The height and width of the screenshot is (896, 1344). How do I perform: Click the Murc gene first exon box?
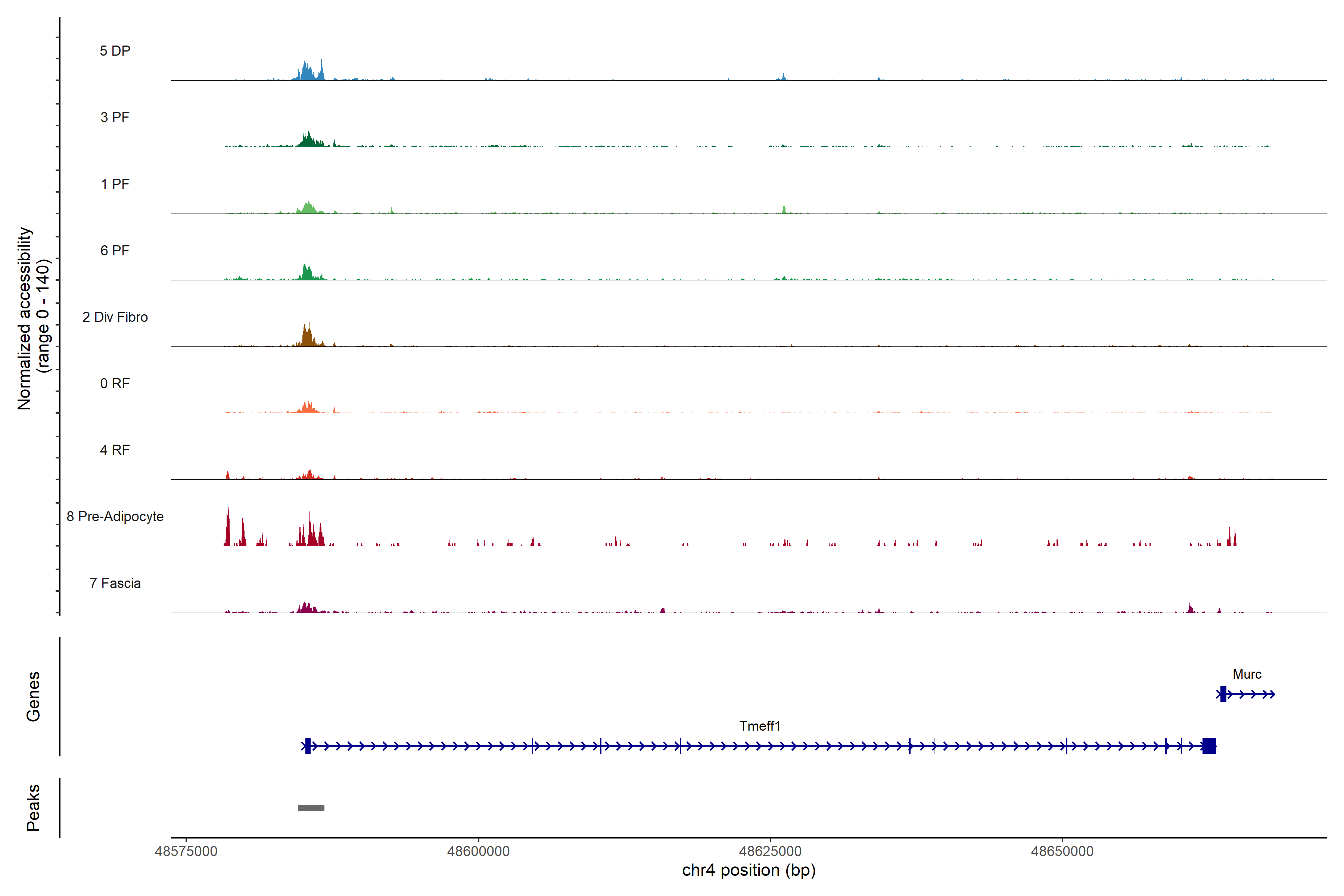[x=1223, y=694]
